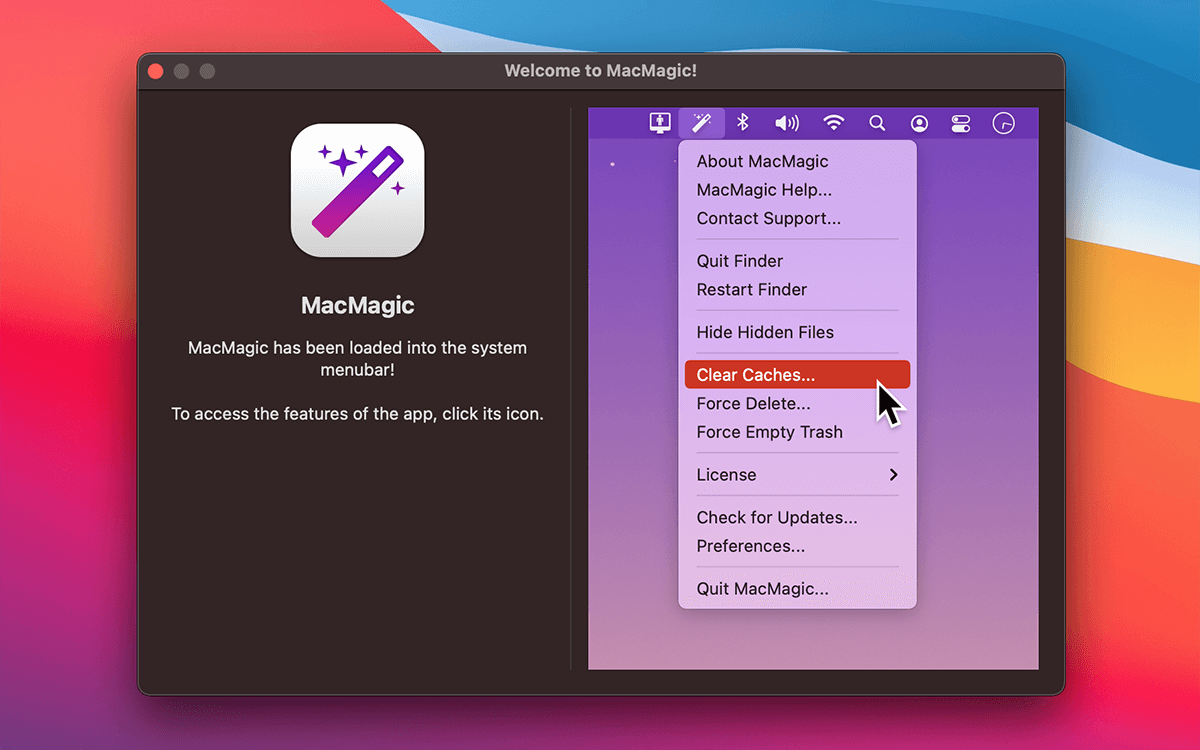This screenshot has height=750, width=1200.
Task: Click the clock icon in menubar
Action: pos(1003,123)
